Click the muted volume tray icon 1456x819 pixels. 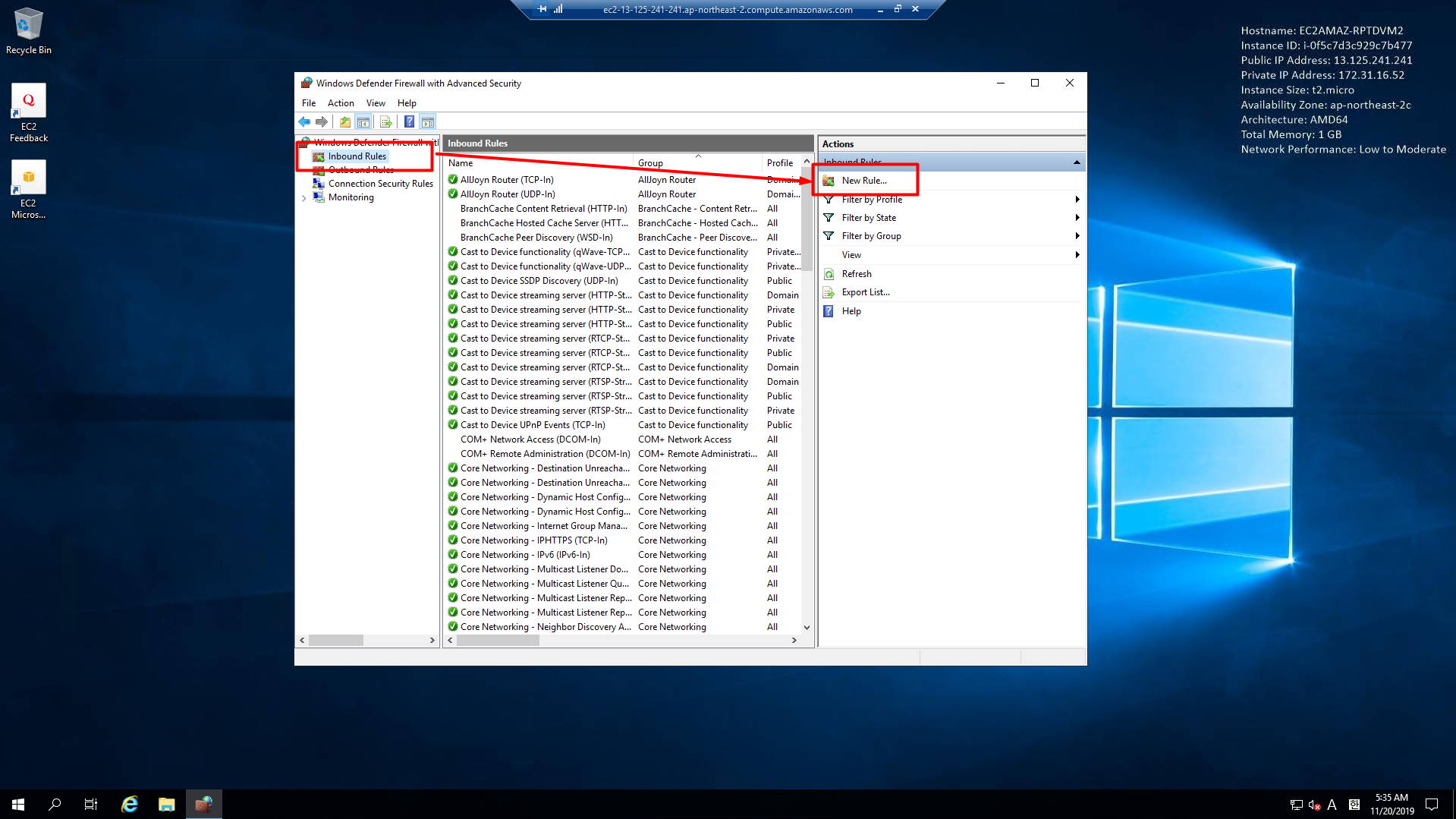tap(1315, 805)
